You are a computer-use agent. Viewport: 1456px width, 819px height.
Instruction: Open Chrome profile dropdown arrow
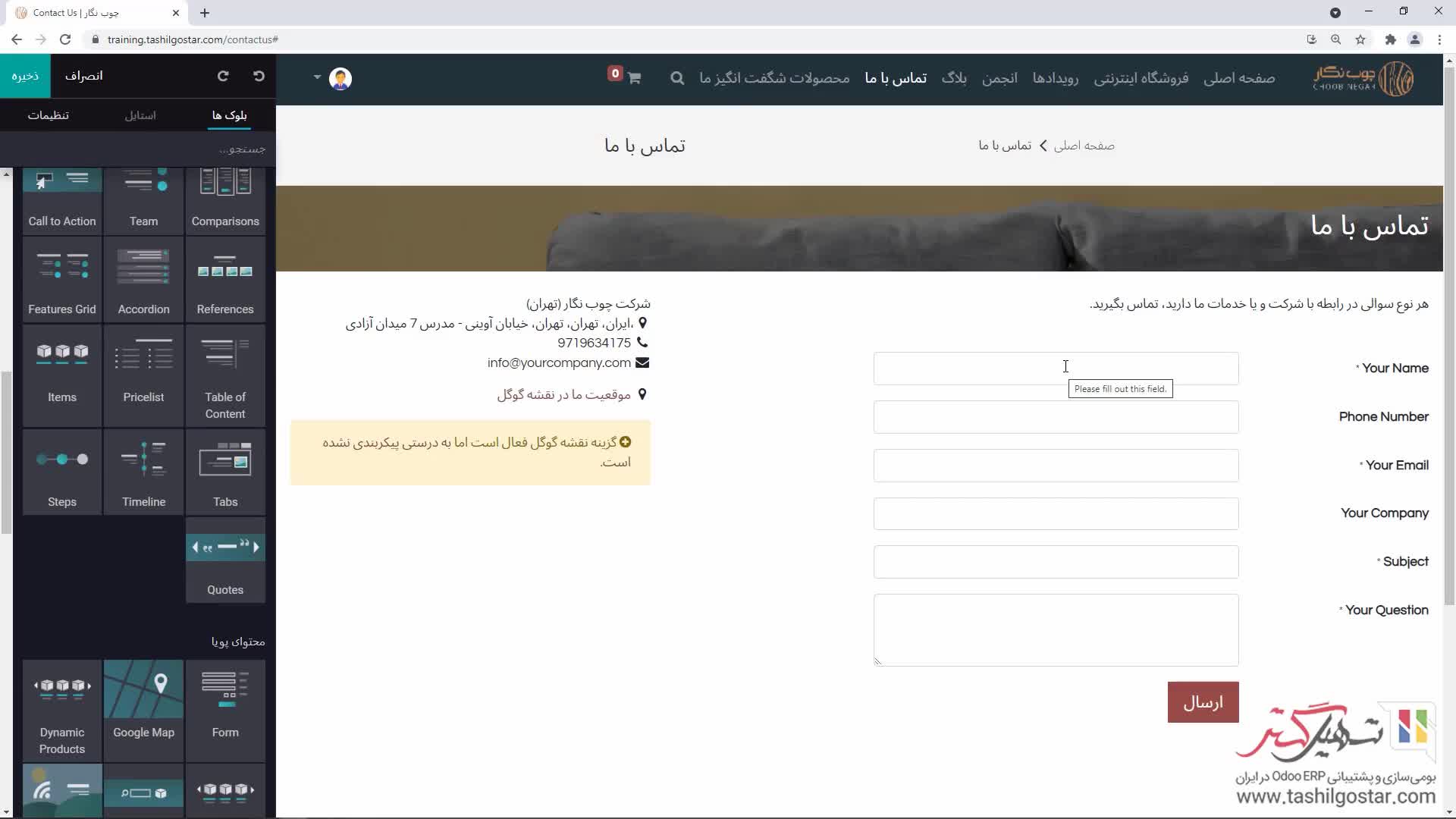pyautogui.click(x=1335, y=13)
